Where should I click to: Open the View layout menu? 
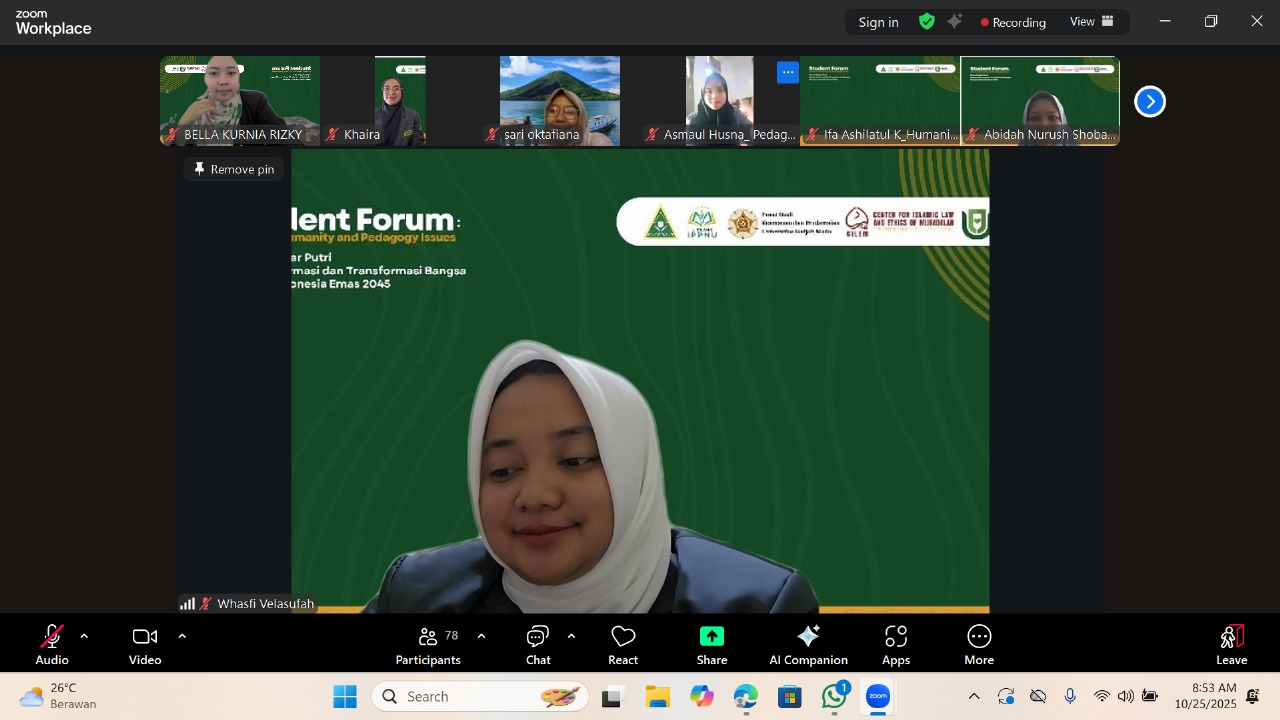pyautogui.click(x=1091, y=21)
